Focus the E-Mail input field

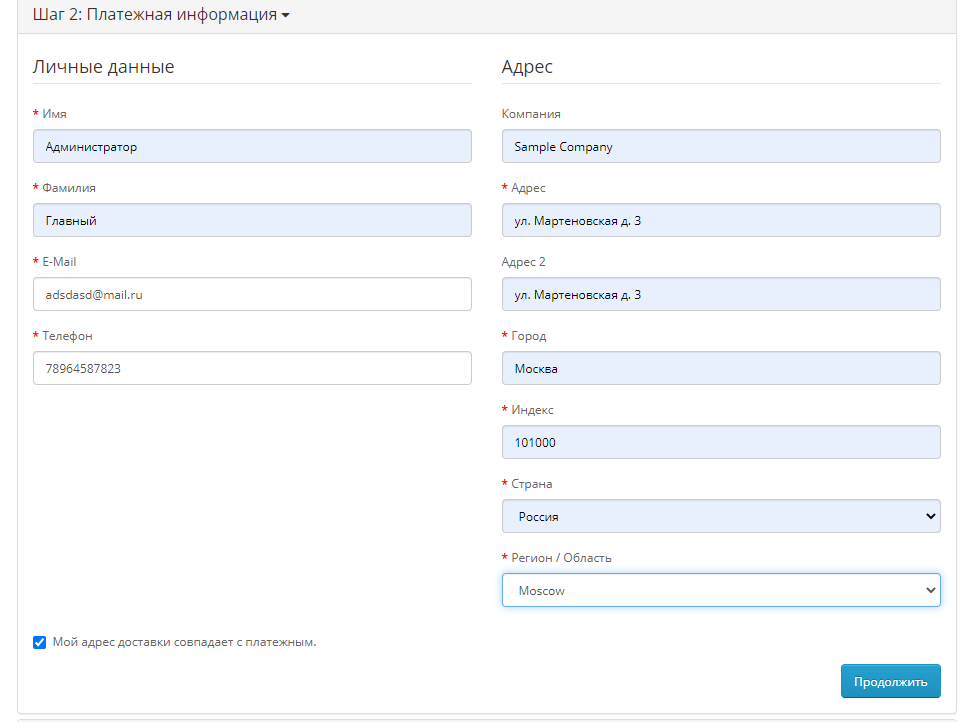(x=252, y=294)
